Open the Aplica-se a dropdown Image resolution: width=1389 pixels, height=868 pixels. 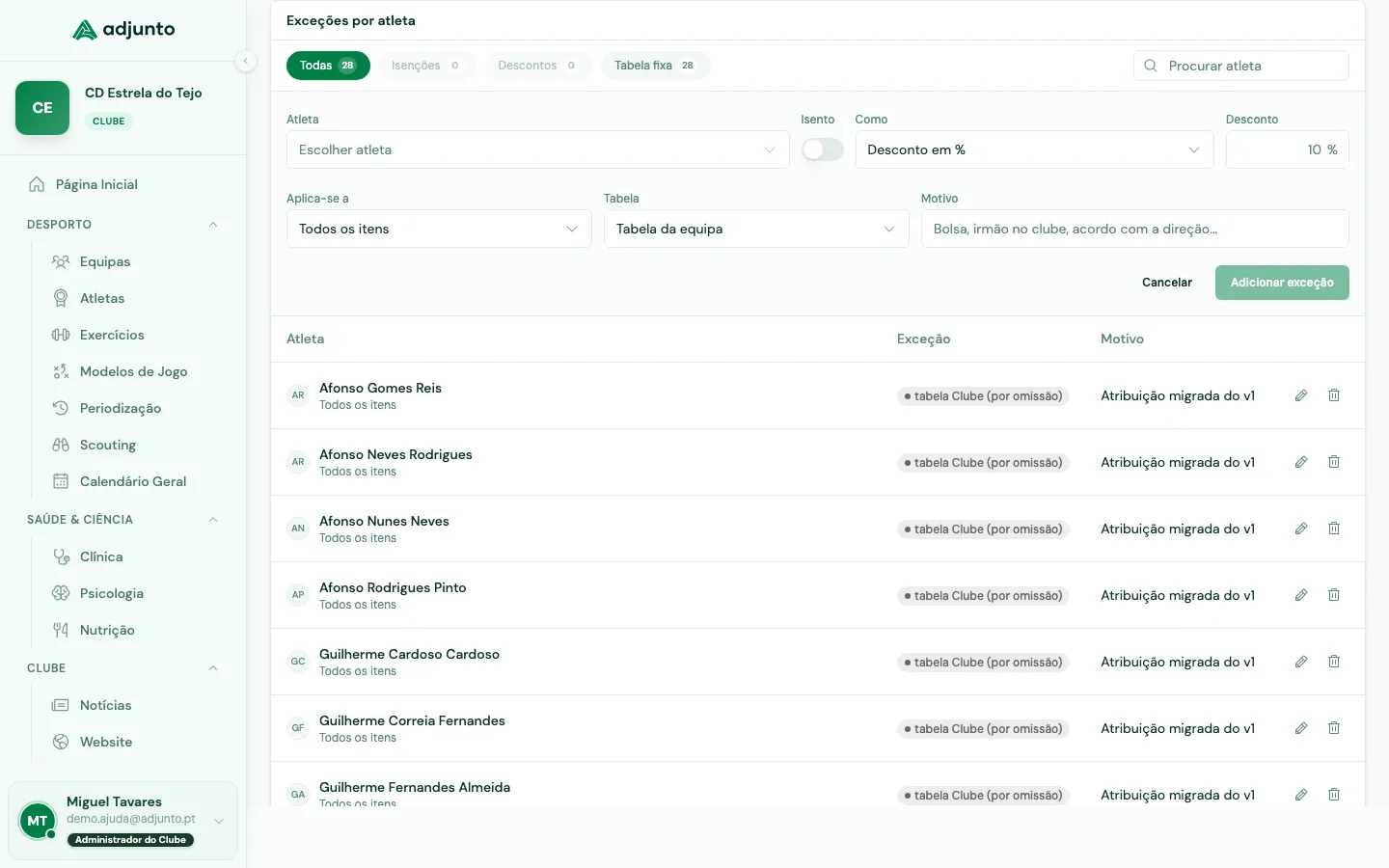click(439, 229)
